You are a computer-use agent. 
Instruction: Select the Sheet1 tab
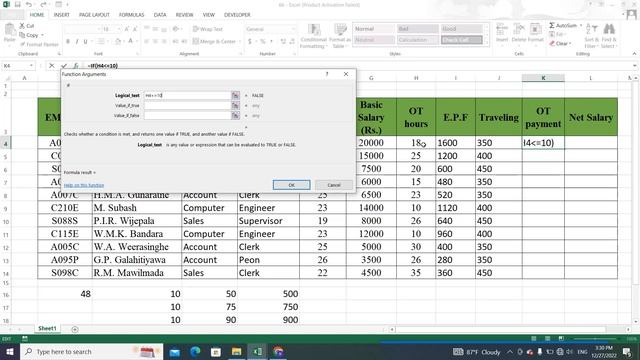(x=47, y=329)
